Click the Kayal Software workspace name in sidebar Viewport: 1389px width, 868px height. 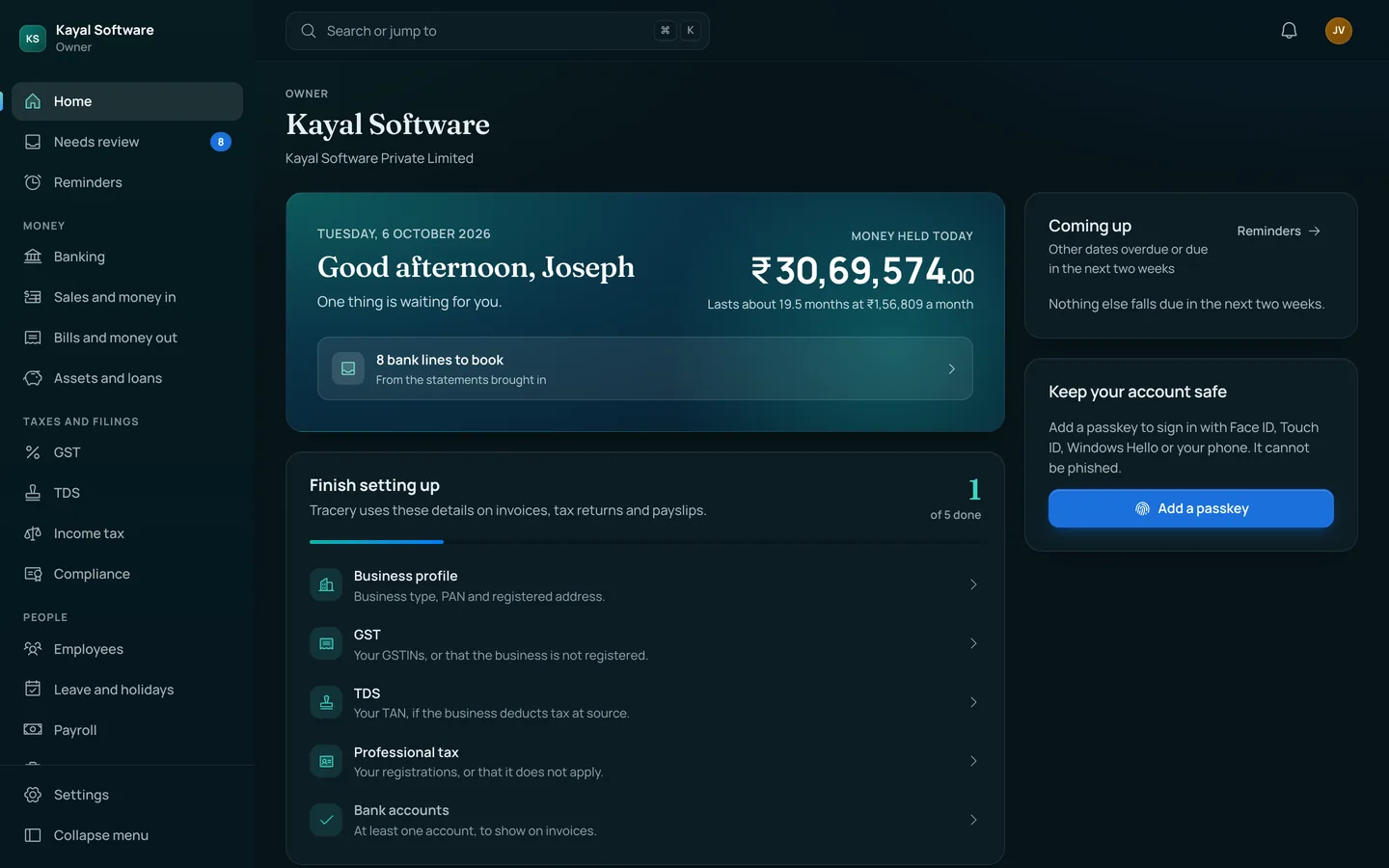point(105,30)
